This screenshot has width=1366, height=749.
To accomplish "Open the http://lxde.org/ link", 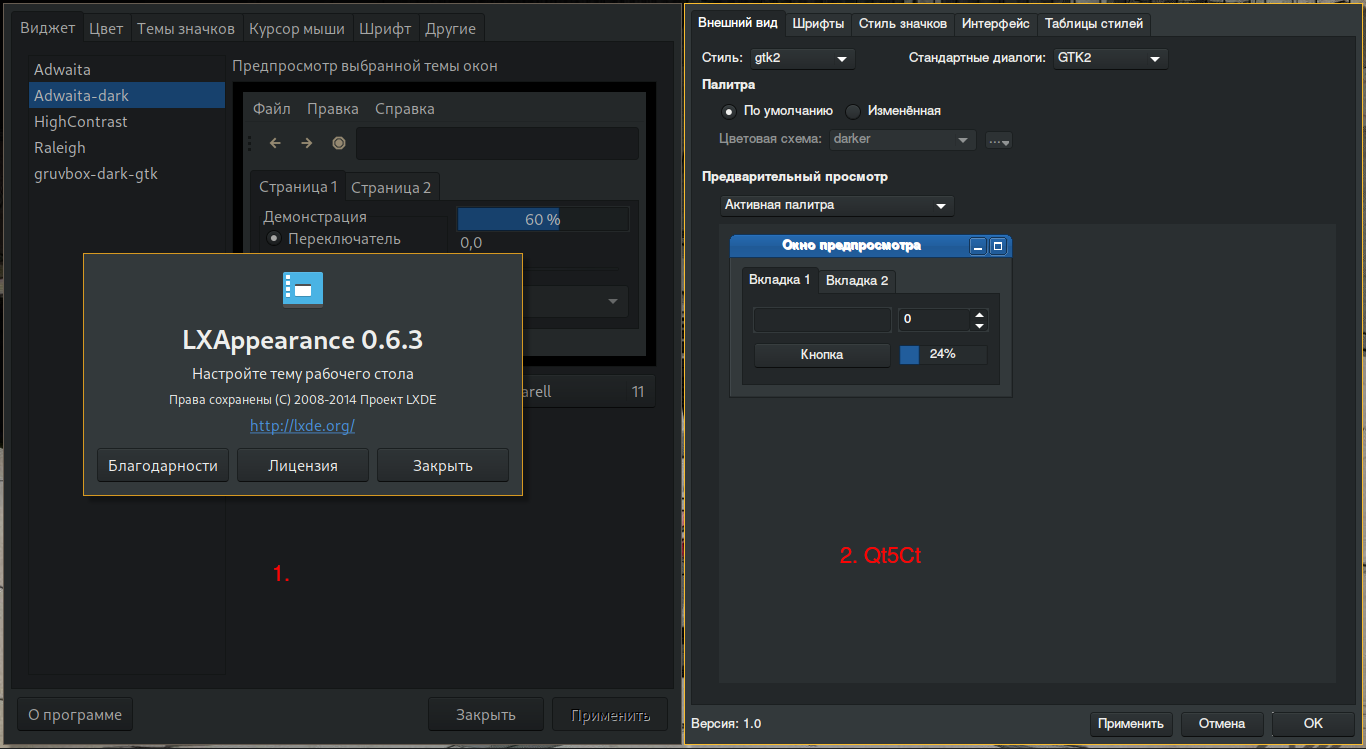I will point(303,425).
